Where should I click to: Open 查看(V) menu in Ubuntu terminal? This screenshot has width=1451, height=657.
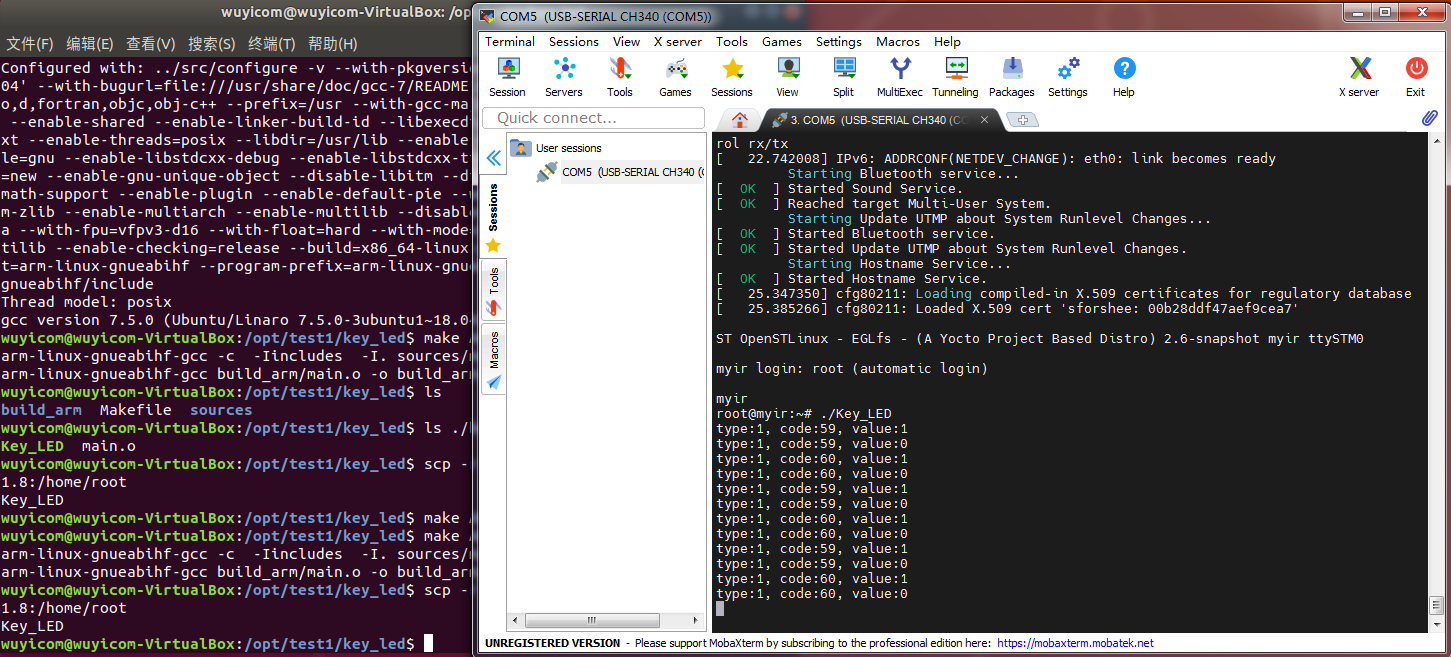click(151, 44)
